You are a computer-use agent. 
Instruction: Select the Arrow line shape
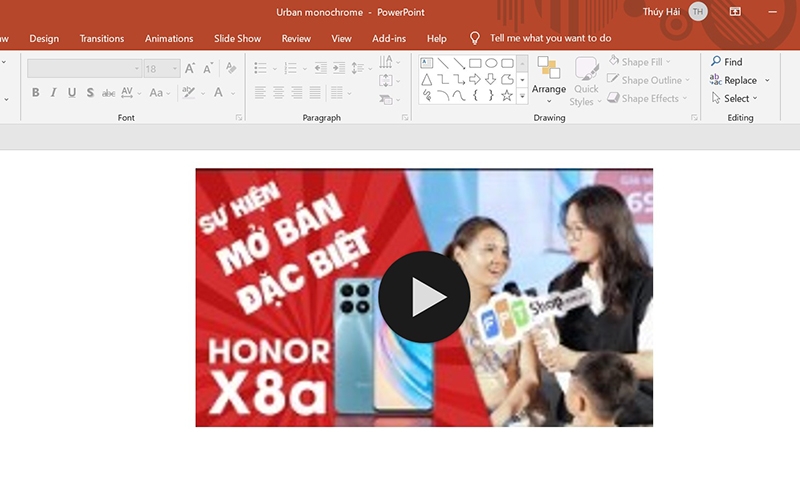(x=459, y=63)
